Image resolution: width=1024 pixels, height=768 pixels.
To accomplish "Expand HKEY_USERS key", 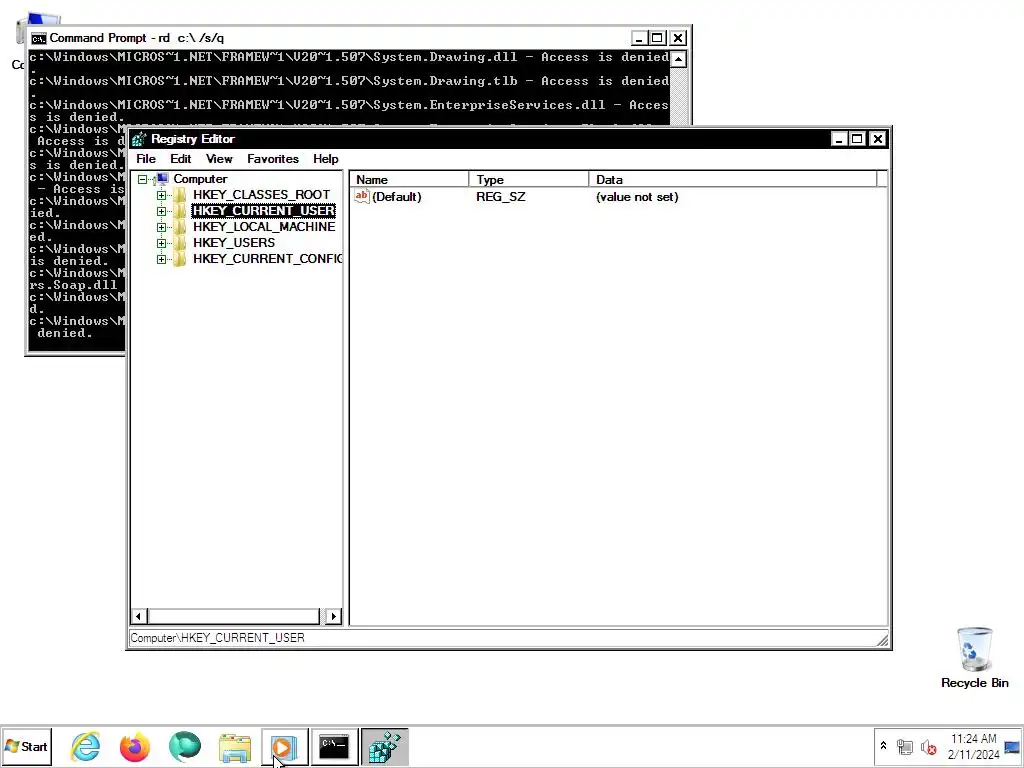I will [161, 243].
